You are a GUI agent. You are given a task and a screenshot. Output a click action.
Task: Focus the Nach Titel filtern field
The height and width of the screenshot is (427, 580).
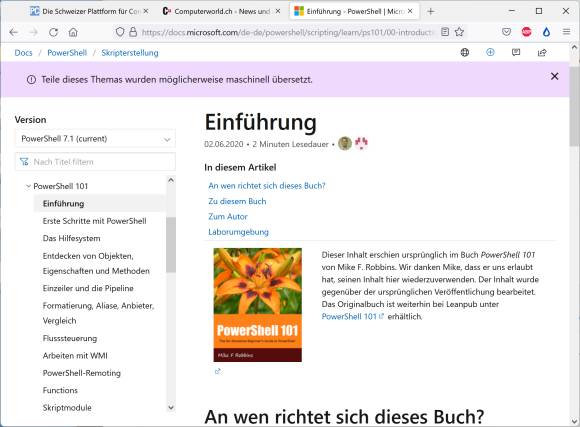(95, 162)
